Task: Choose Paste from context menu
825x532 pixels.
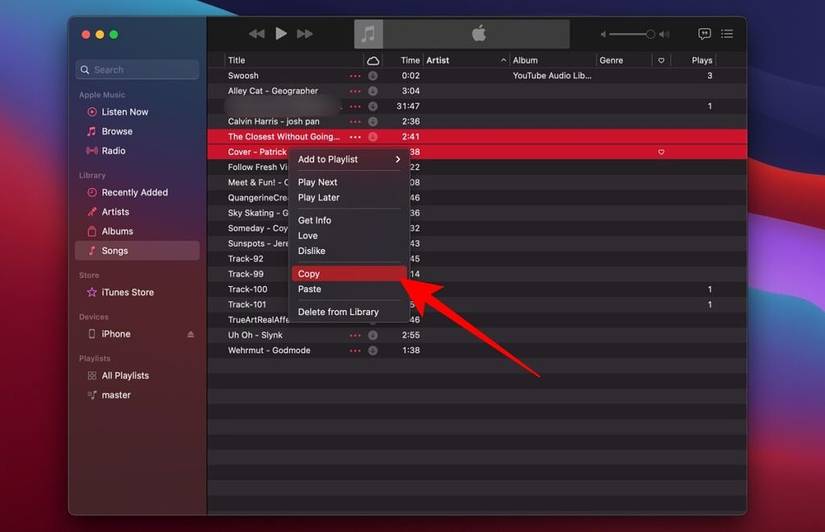Action: click(349, 289)
